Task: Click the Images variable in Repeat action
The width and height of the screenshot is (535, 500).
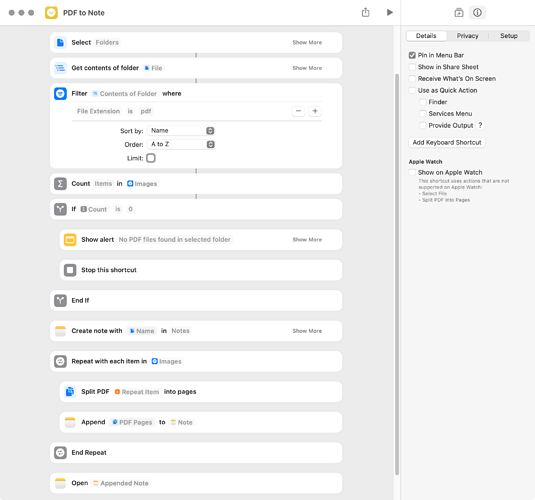Action: click(x=167, y=361)
